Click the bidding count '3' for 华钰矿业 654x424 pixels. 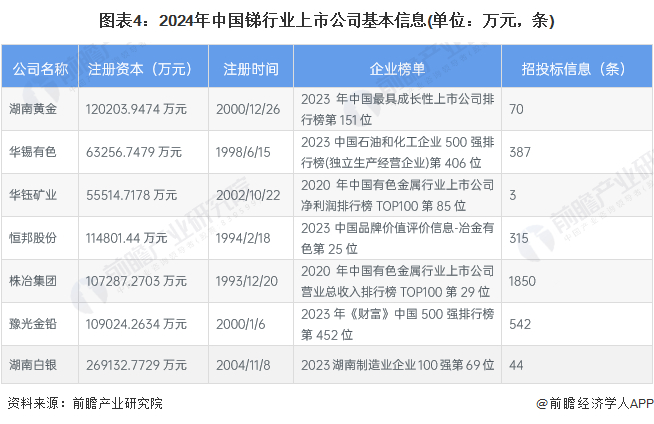pos(513,195)
